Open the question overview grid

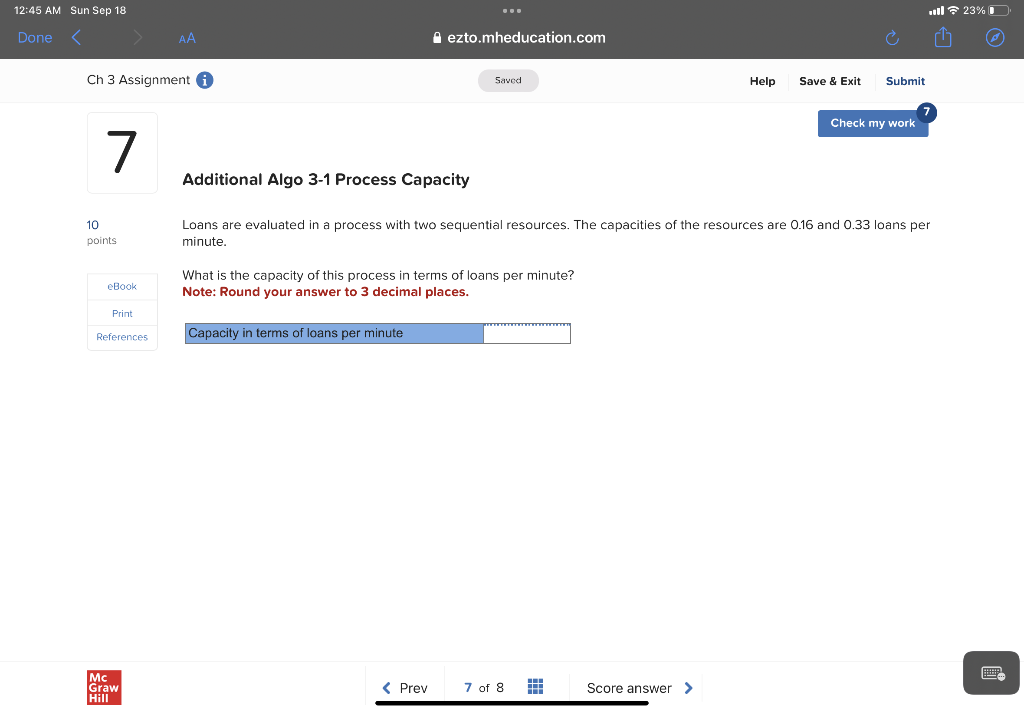click(x=535, y=687)
